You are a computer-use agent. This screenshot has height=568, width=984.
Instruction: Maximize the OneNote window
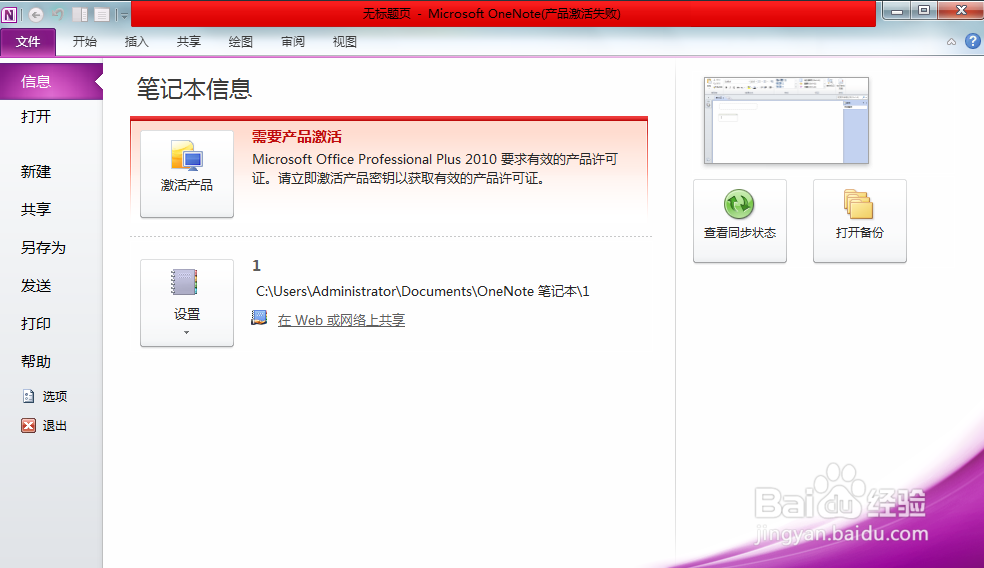(924, 11)
